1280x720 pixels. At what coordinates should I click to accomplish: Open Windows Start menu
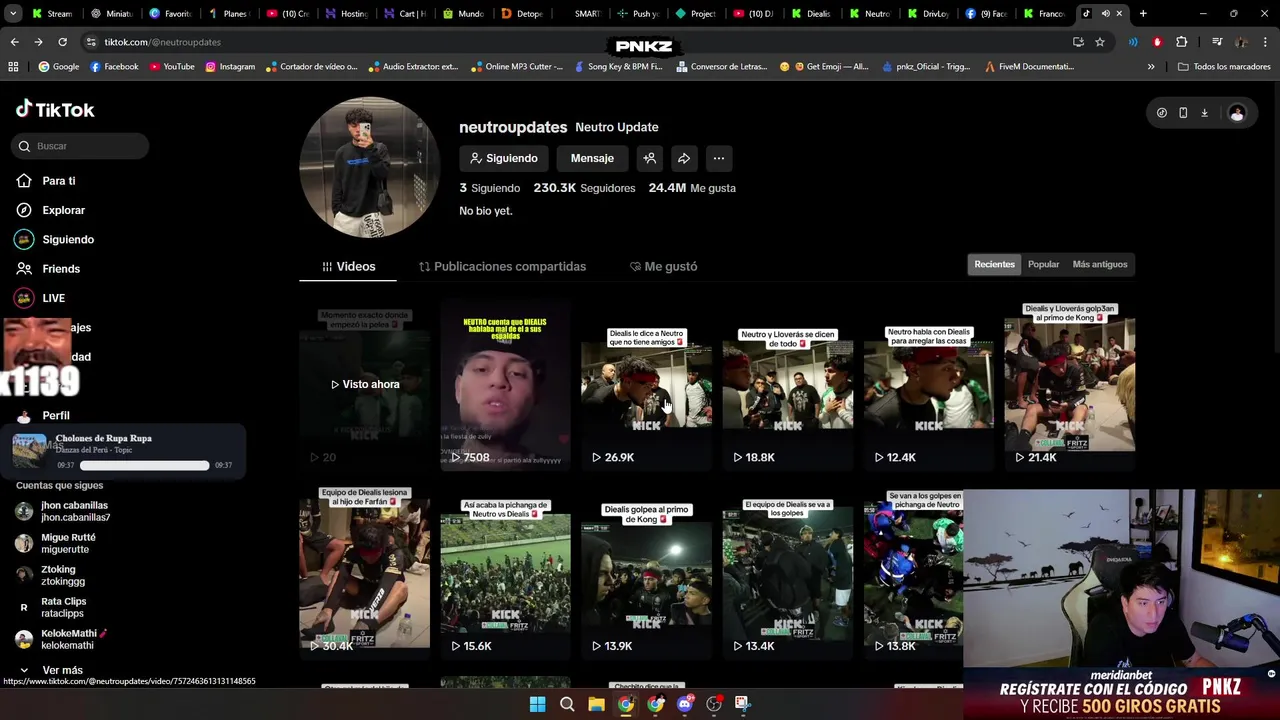537,704
